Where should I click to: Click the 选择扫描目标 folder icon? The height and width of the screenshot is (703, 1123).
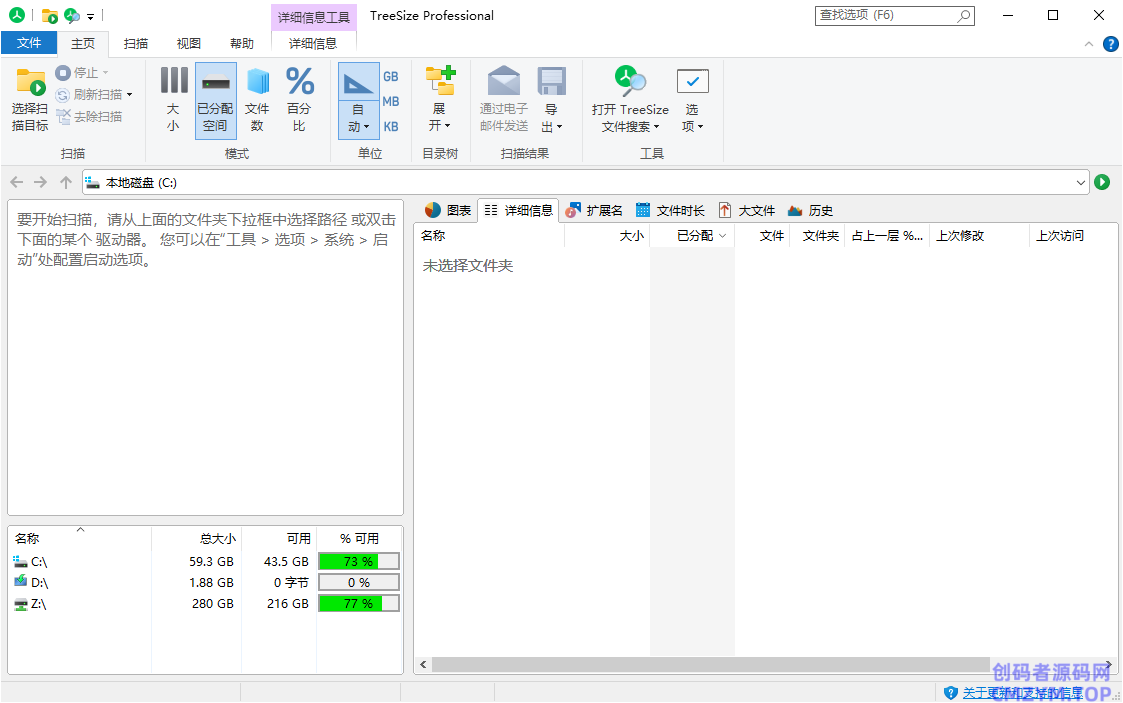30,82
